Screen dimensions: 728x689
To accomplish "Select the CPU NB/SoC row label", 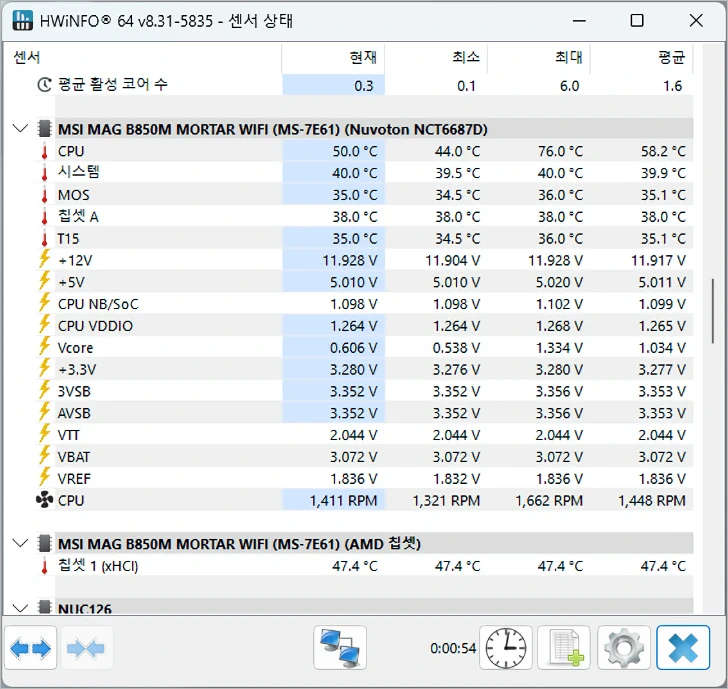I will tap(98, 304).
